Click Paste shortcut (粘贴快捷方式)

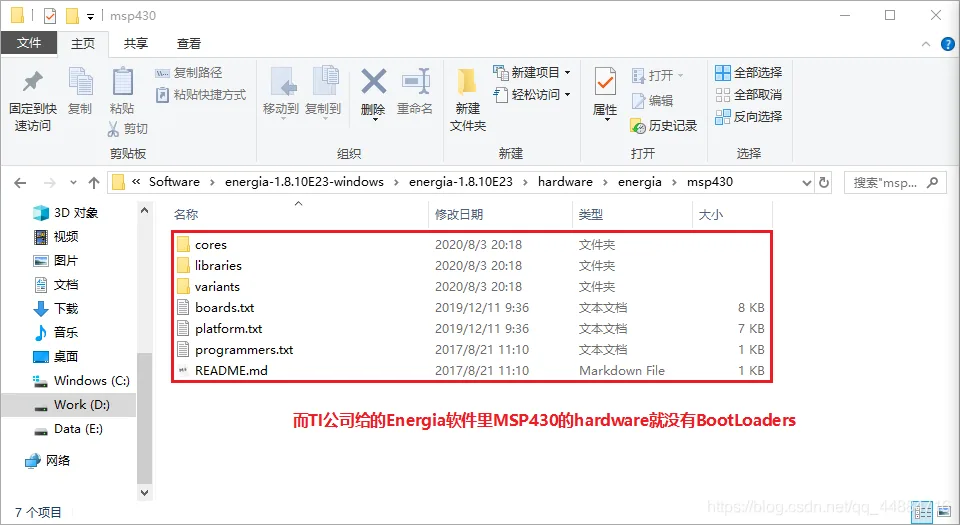201,95
